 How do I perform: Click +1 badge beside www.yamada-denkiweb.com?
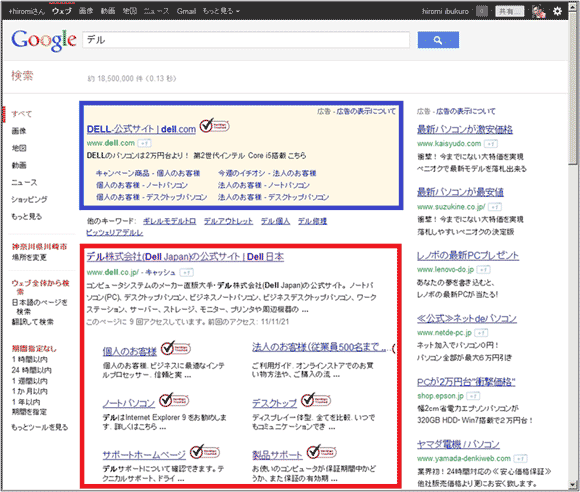520,459
